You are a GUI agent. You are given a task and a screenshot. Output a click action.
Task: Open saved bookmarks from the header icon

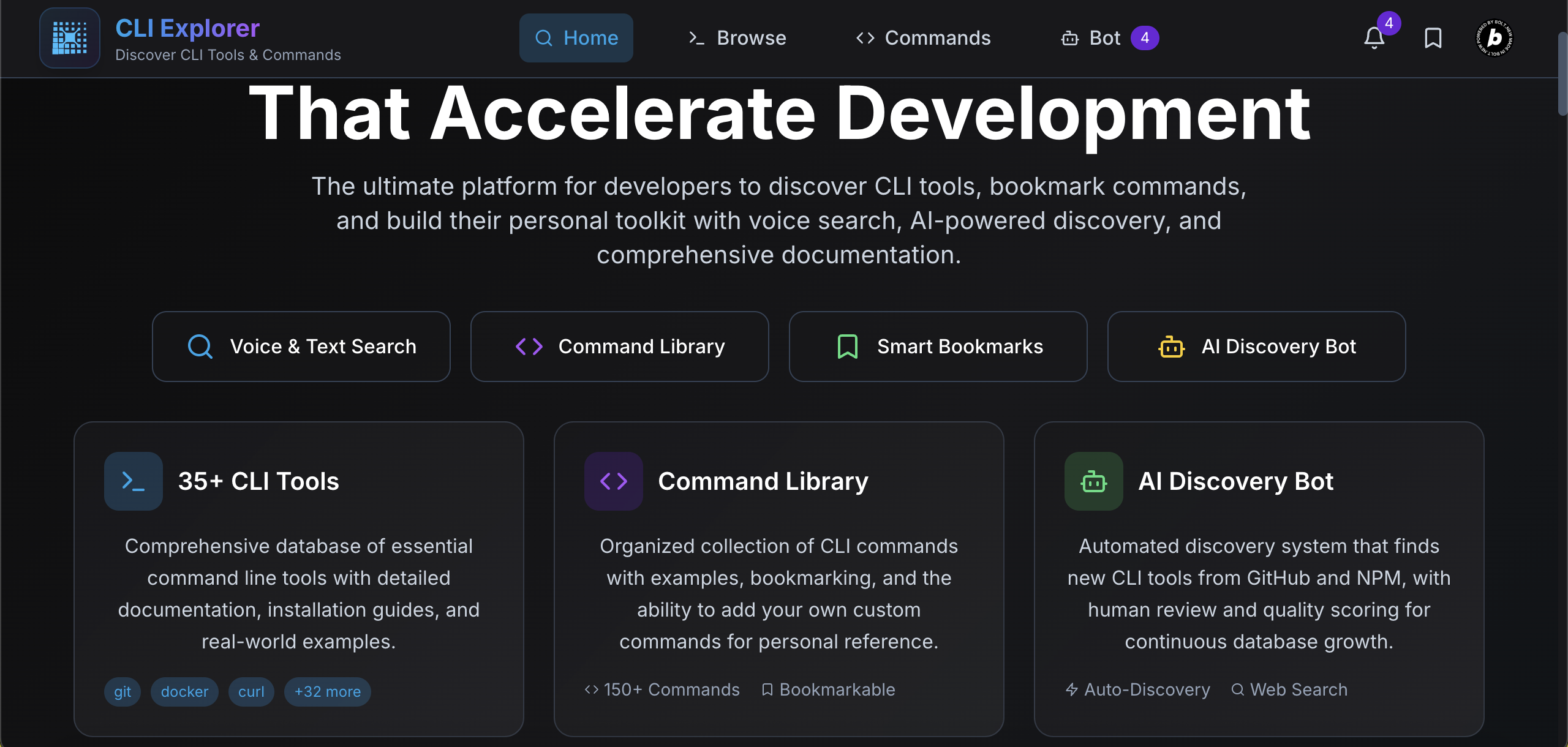click(x=1433, y=38)
